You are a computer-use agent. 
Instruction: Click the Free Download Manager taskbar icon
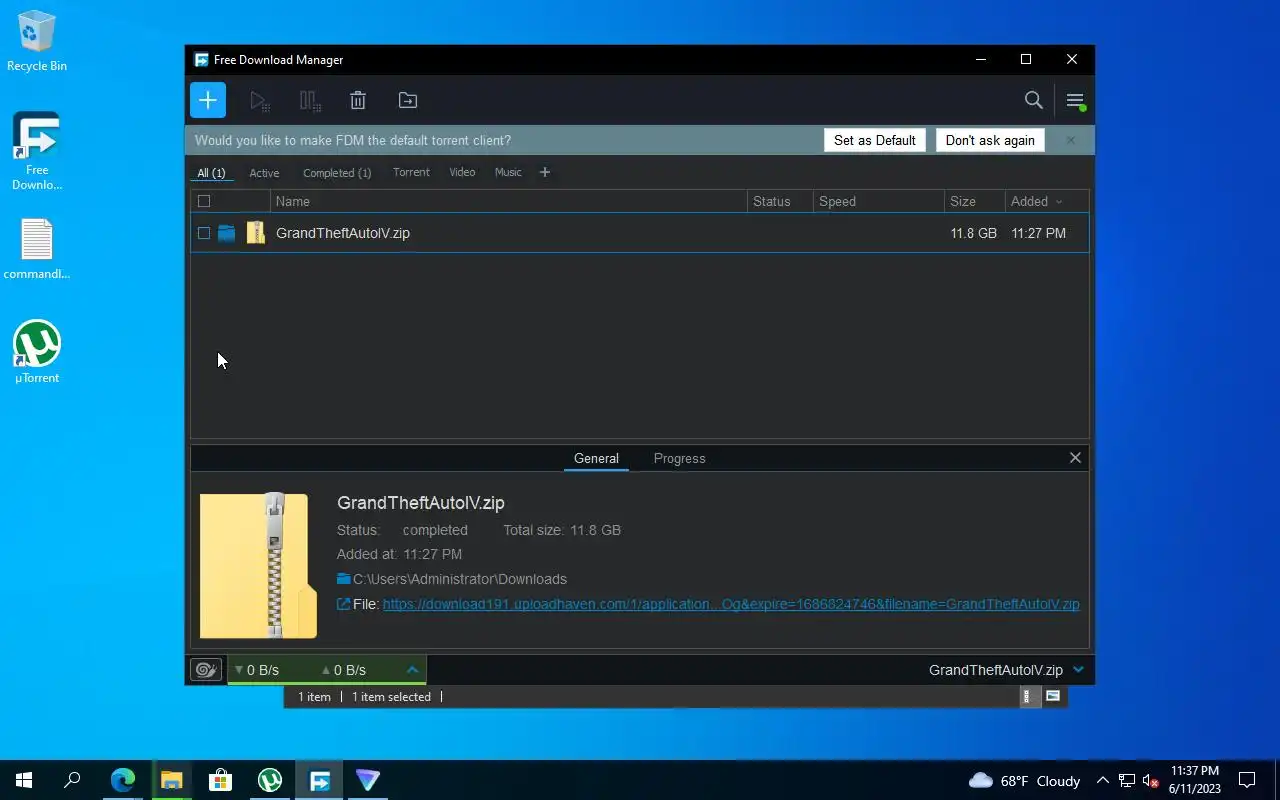pos(320,780)
